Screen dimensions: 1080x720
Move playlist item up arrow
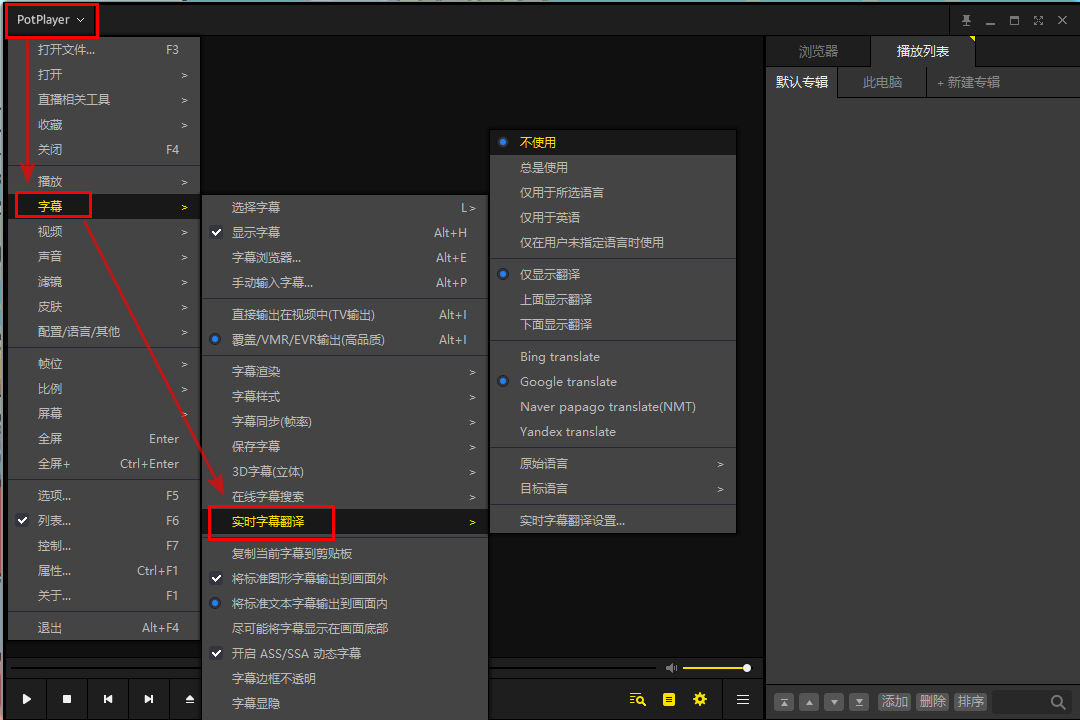(809, 702)
